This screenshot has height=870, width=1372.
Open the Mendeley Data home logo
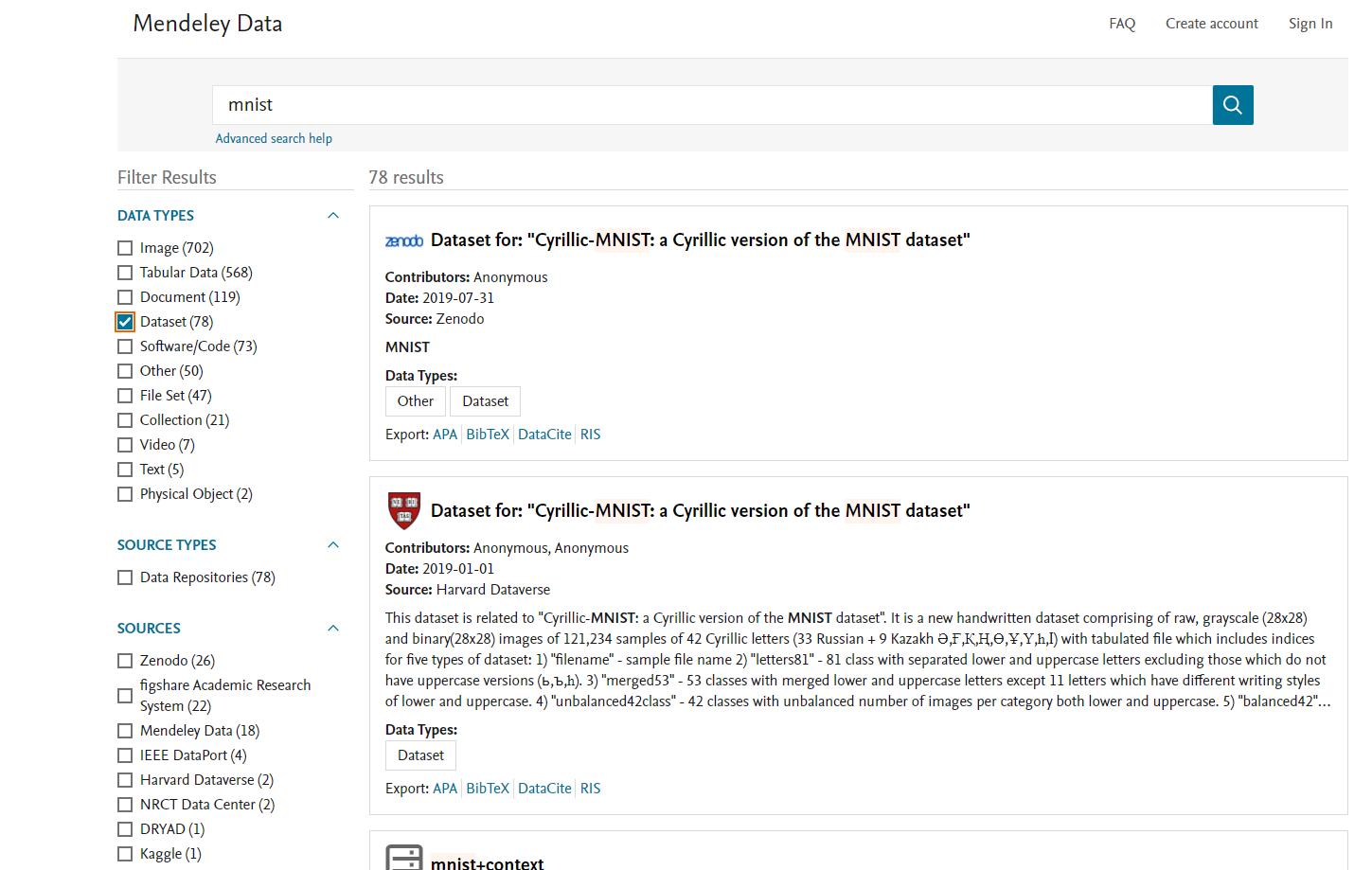point(207,24)
